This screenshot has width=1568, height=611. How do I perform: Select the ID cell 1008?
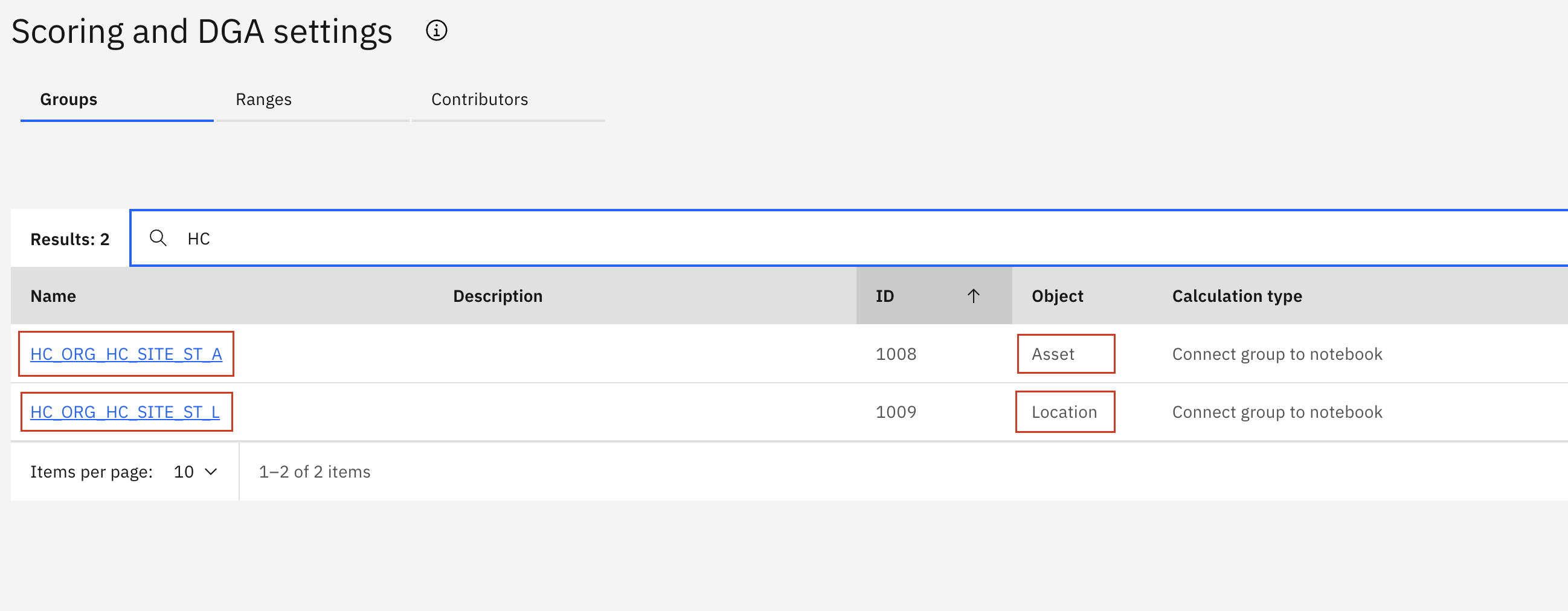896,354
